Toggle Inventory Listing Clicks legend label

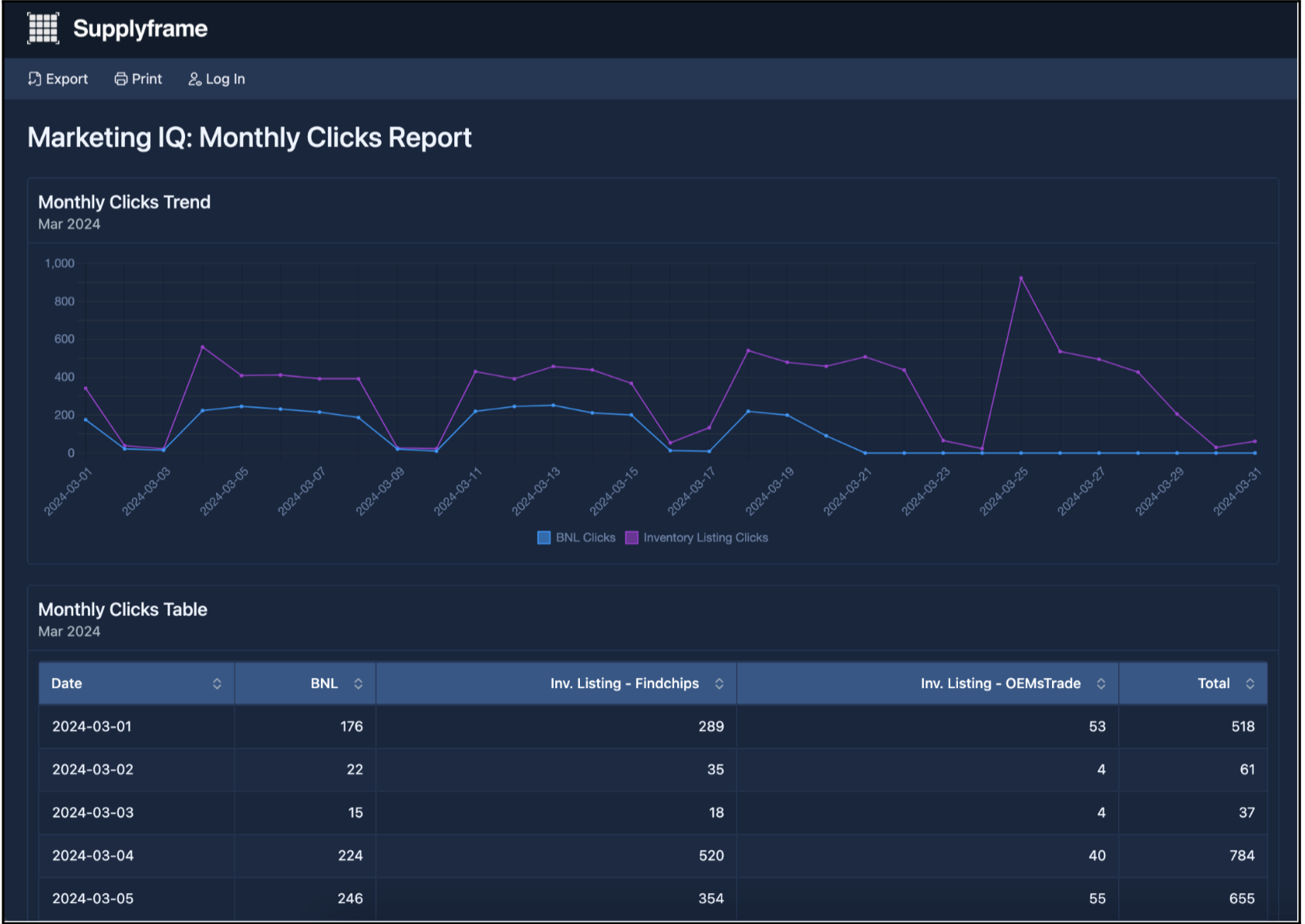(705, 538)
